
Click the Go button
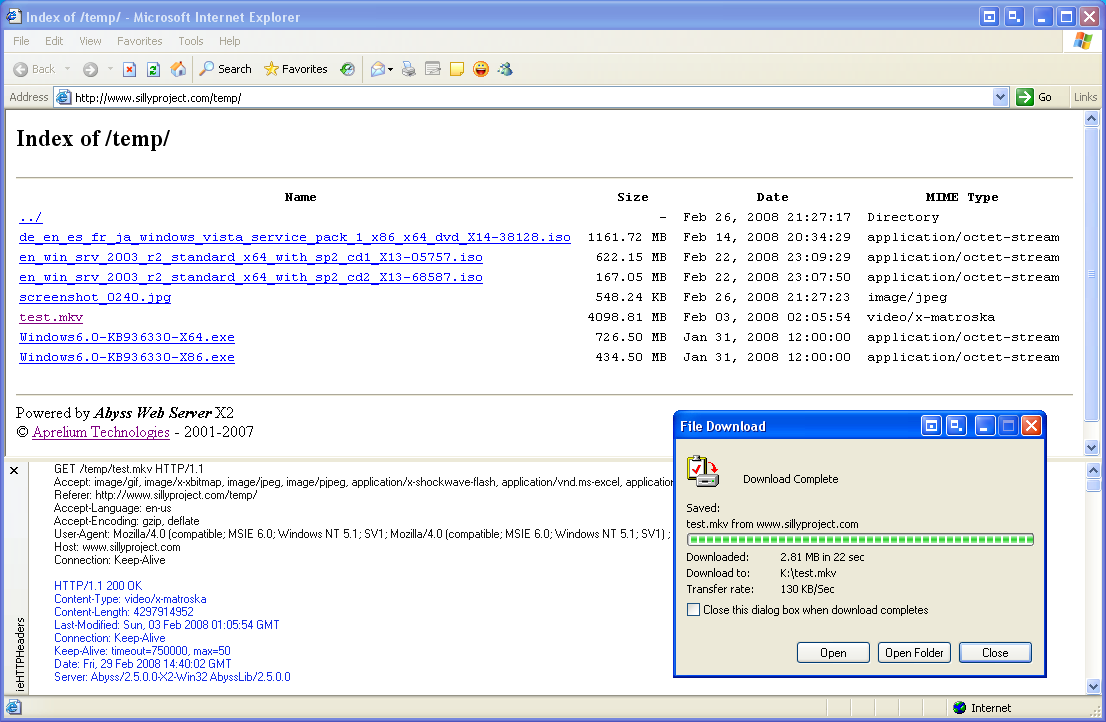coord(1034,97)
